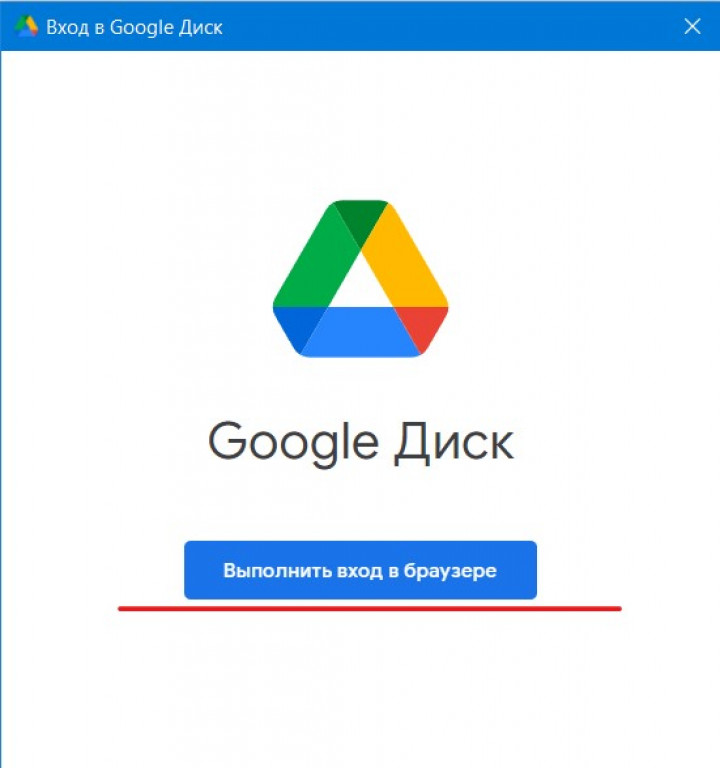
Task: Click the "Вход в Google Диск" title text
Action: pos(134,27)
